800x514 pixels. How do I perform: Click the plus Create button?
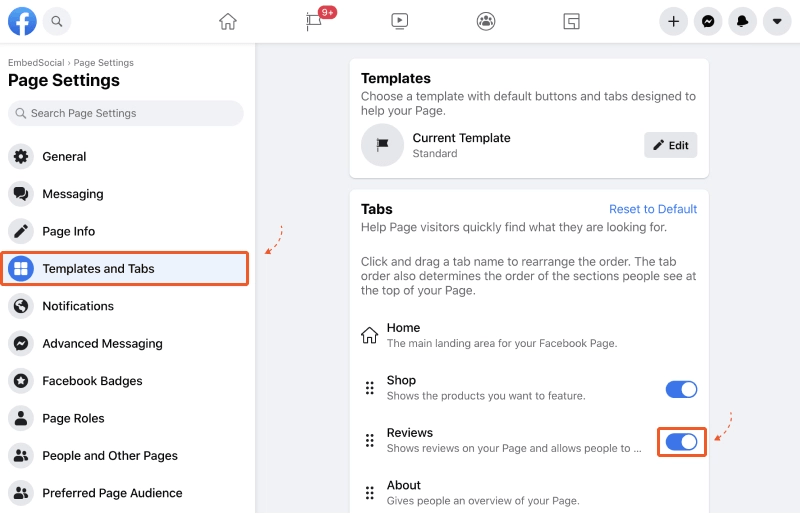pyautogui.click(x=673, y=21)
